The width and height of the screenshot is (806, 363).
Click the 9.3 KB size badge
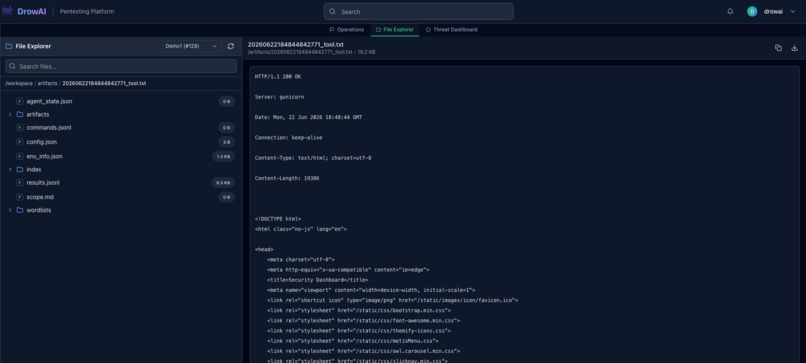(x=223, y=183)
